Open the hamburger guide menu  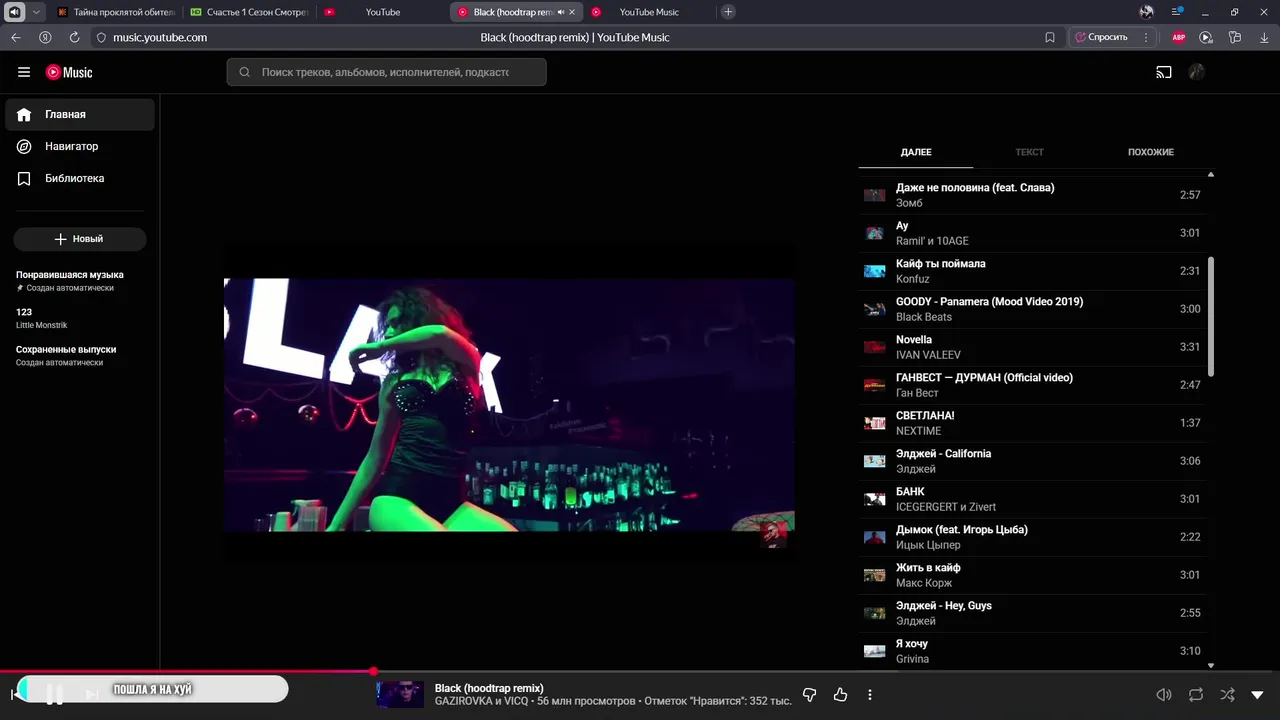tap(24, 72)
